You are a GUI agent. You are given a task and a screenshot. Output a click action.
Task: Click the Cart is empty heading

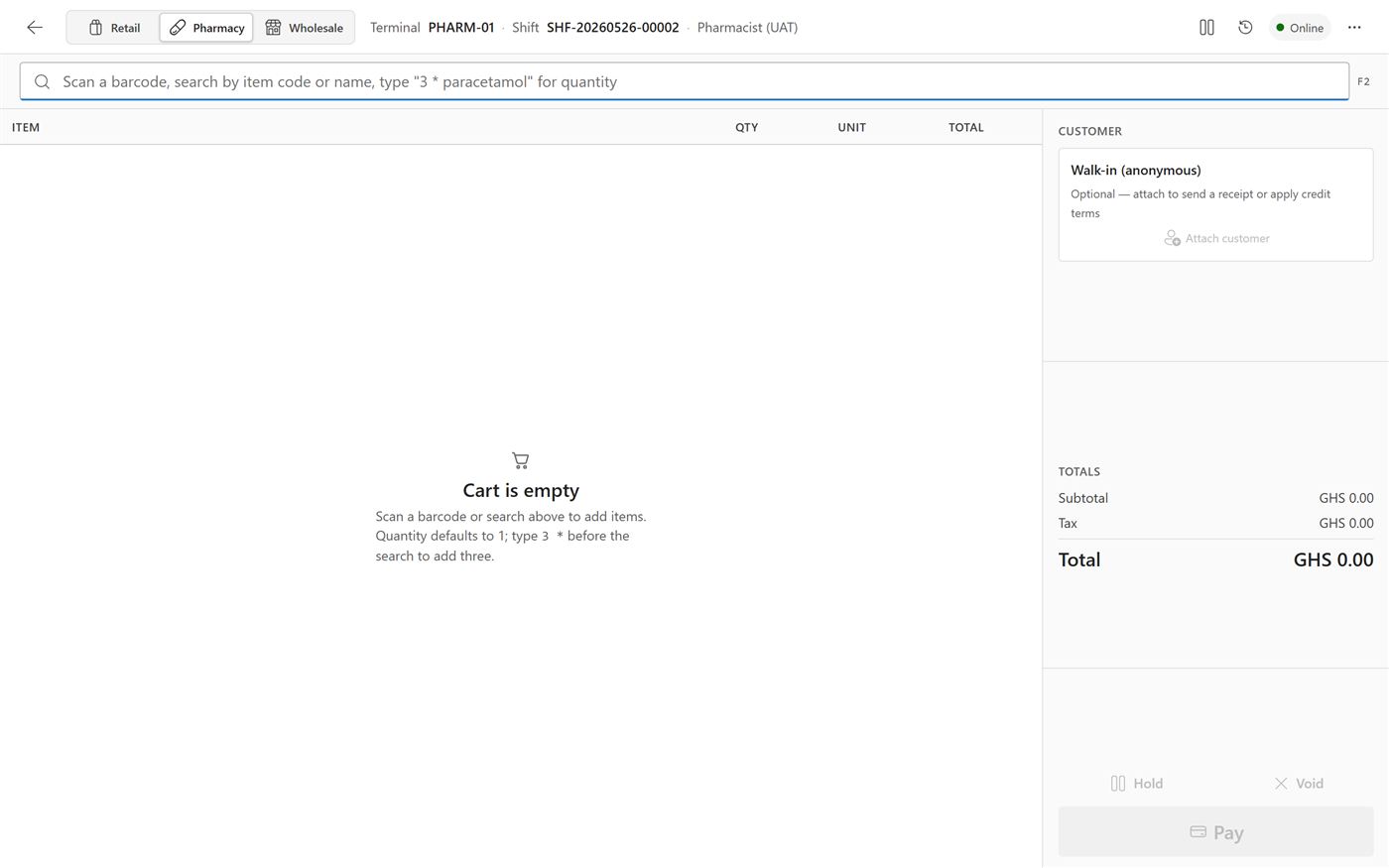coord(521,490)
